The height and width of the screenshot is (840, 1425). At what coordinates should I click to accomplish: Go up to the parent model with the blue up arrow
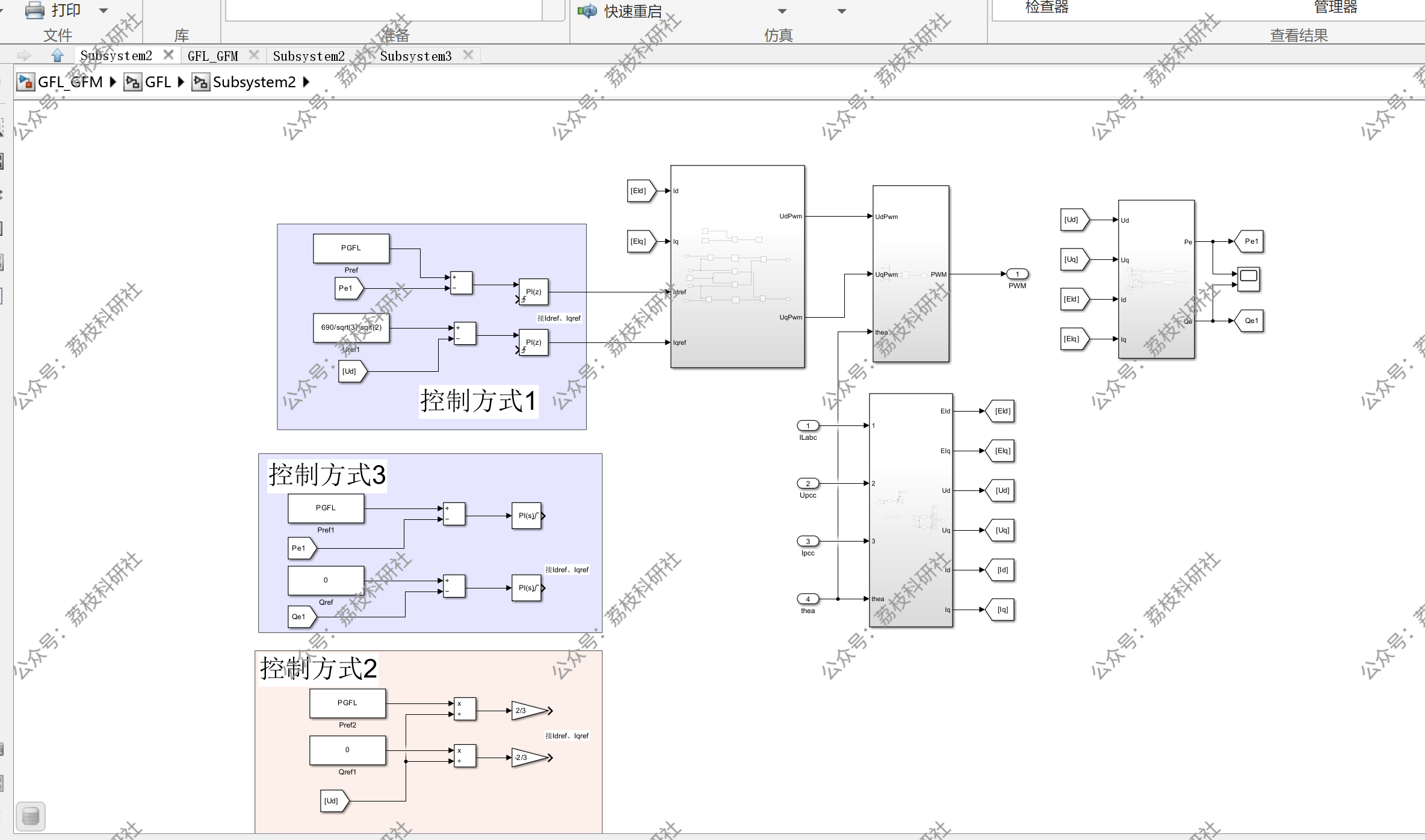point(57,55)
